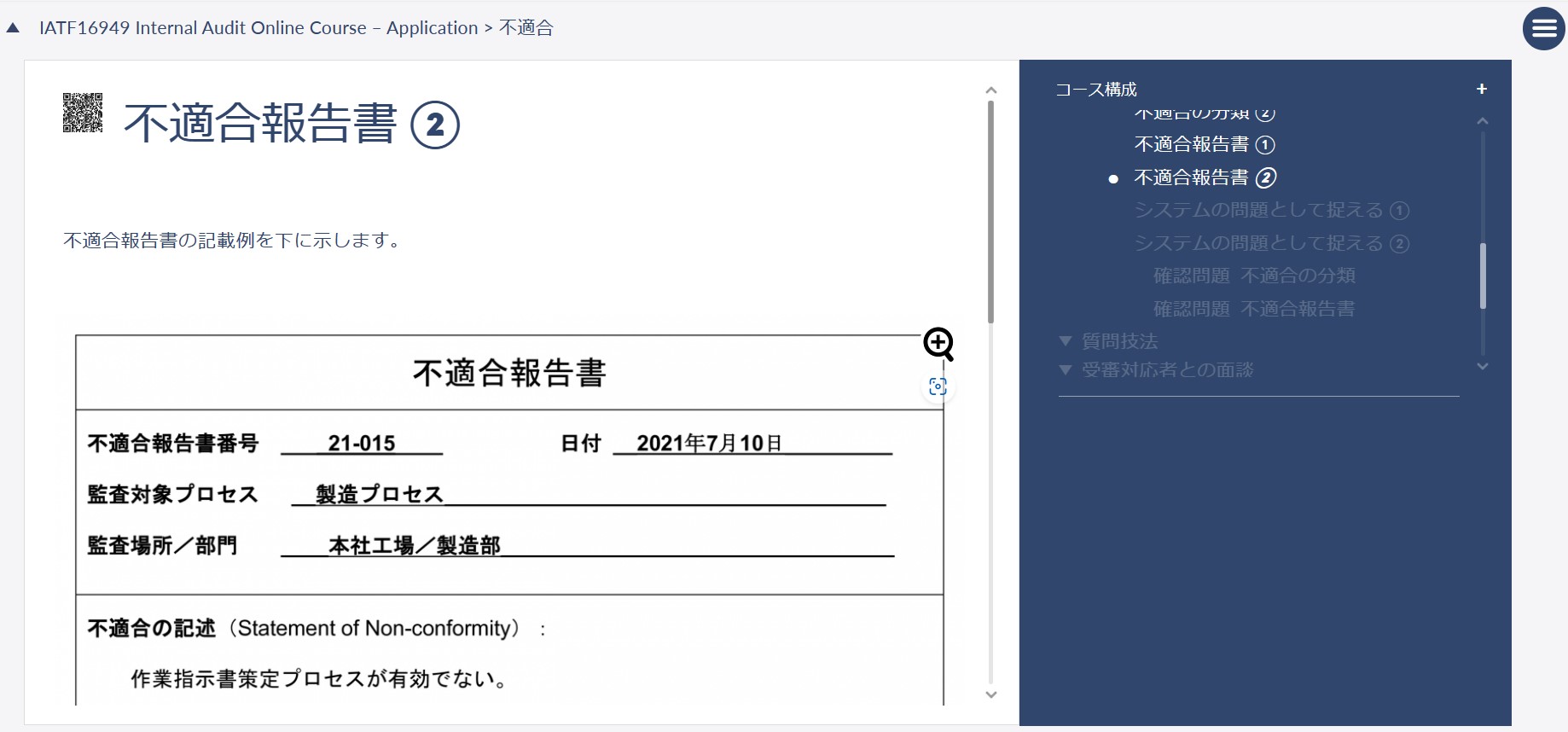Click the 不適合報告書 ② page heading

pyautogui.click(x=292, y=124)
